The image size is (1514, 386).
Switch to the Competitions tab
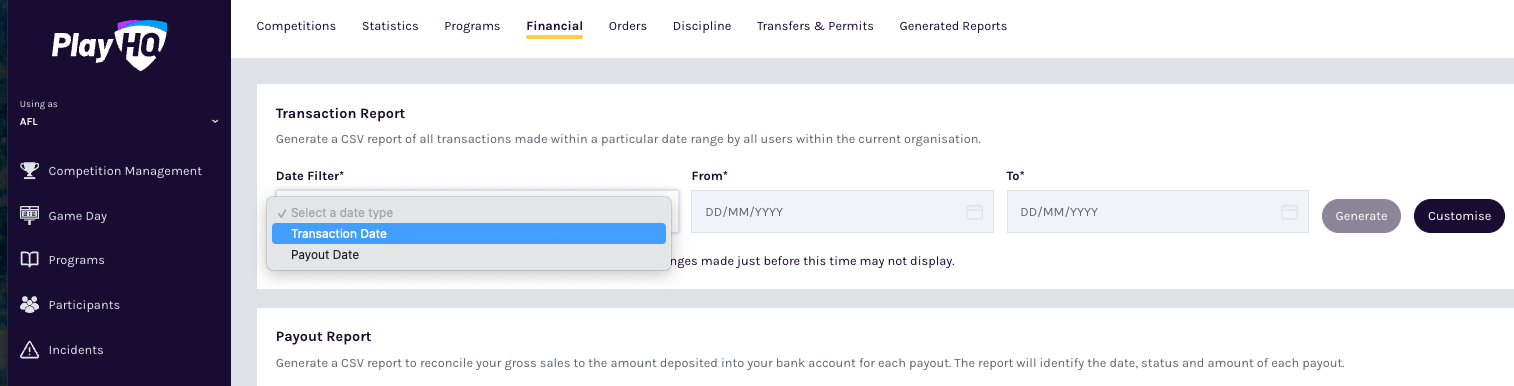[296, 26]
